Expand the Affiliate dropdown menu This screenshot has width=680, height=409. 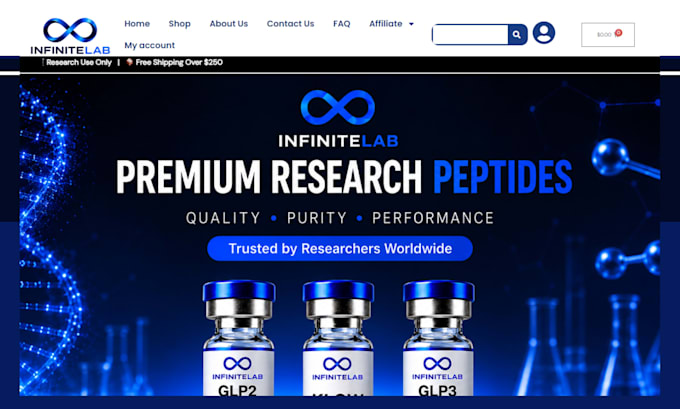coord(391,24)
